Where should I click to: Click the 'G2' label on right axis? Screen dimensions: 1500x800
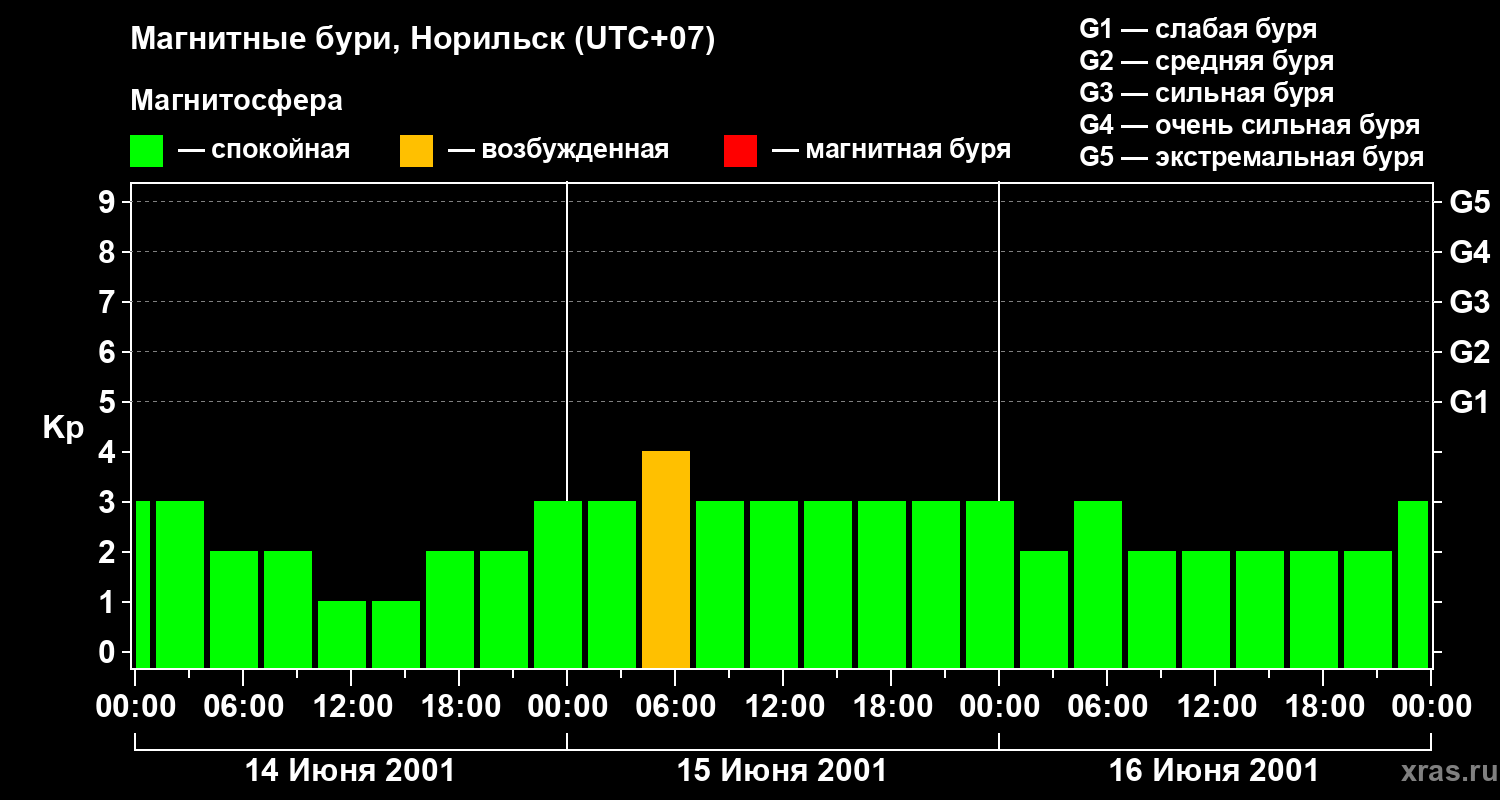[1469, 353]
